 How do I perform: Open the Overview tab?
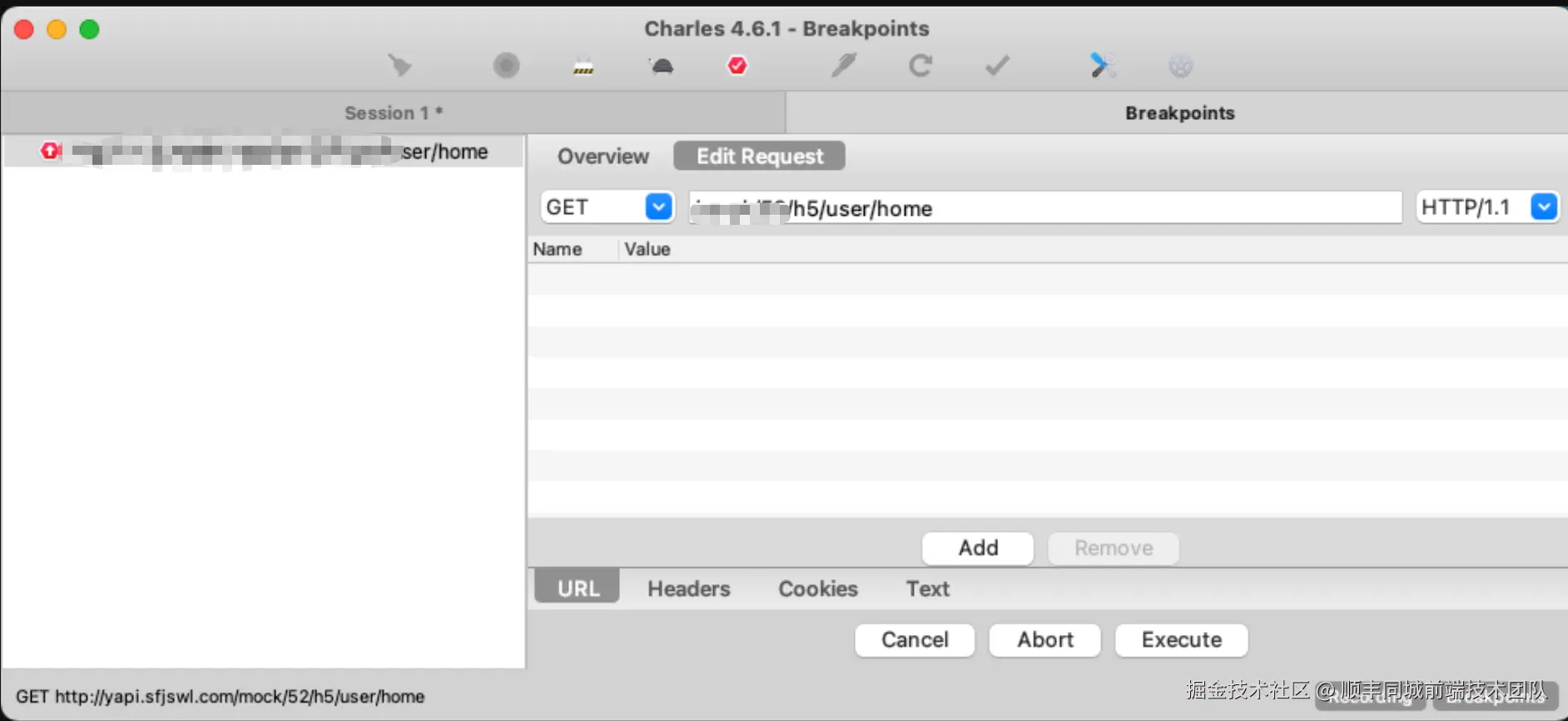603,156
